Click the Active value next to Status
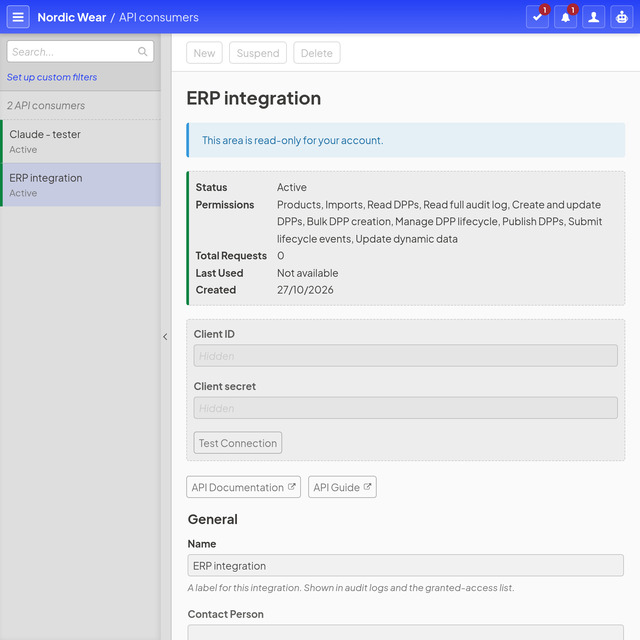The width and height of the screenshot is (640, 640). click(x=292, y=187)
